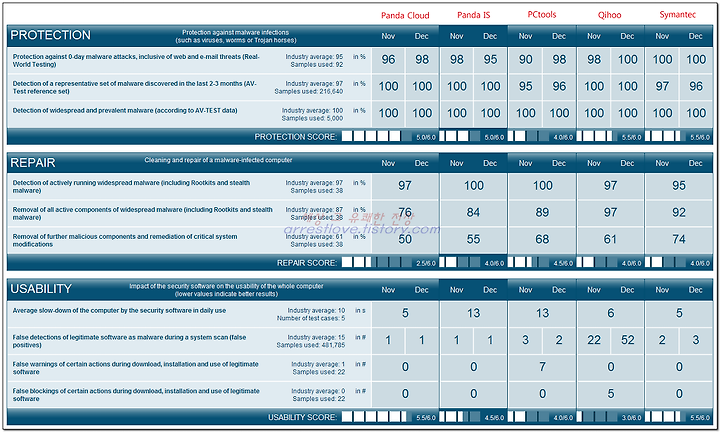Click Panda Cloud's Nov 0-day value 96
This screenshot has height=432, width=720.
(388, 60)
